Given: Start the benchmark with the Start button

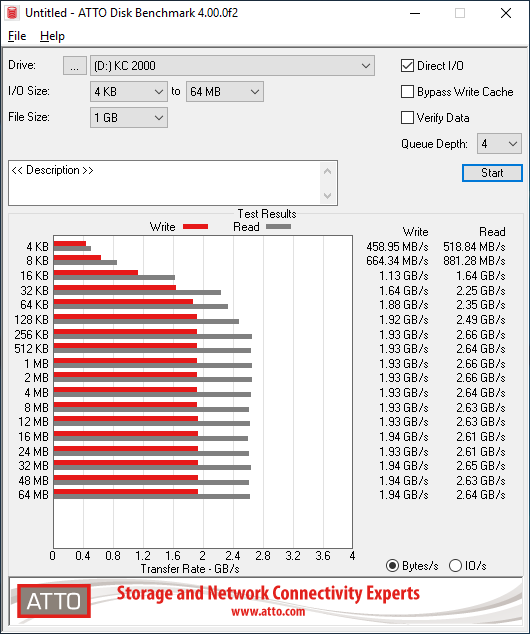Looking at the screenshot, I should 492,173.
